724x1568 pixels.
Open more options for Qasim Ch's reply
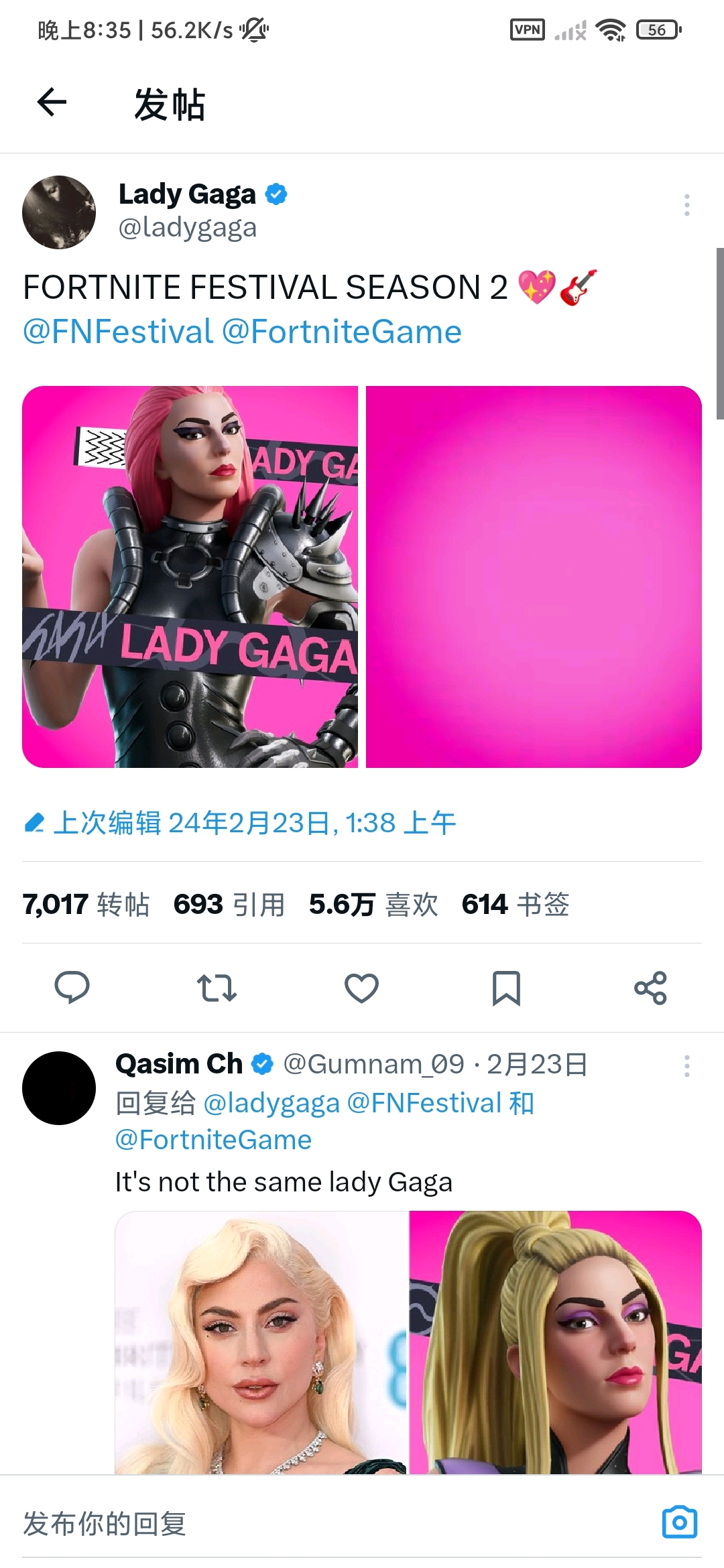click(x=686, y=1066)
